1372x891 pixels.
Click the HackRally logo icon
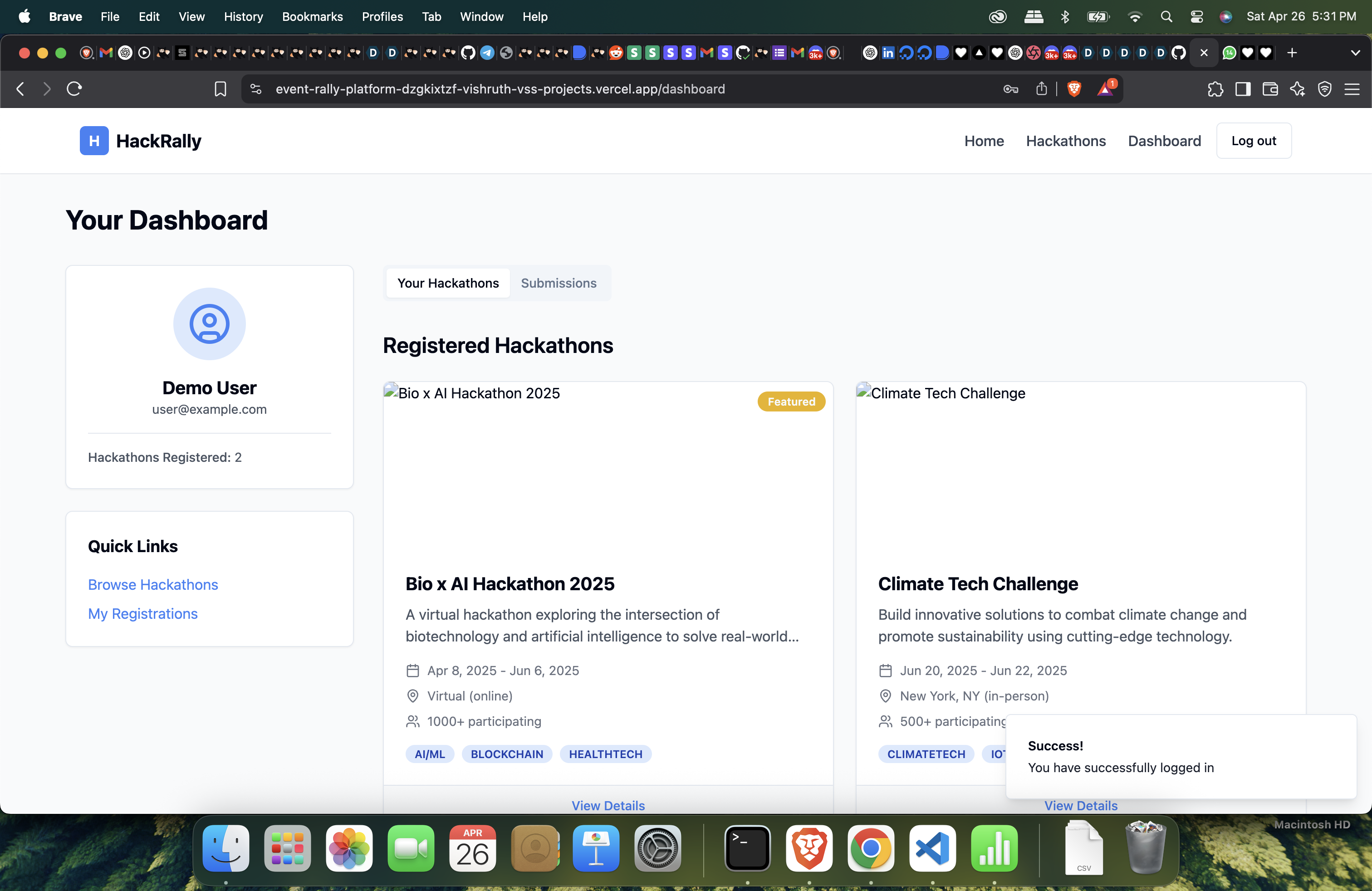[x=94, y=141]
